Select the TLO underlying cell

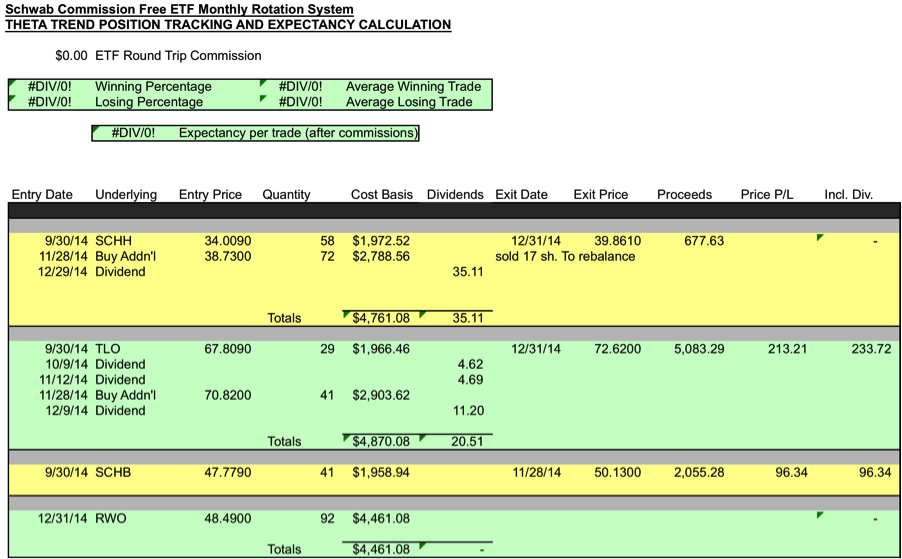(108, 349)
